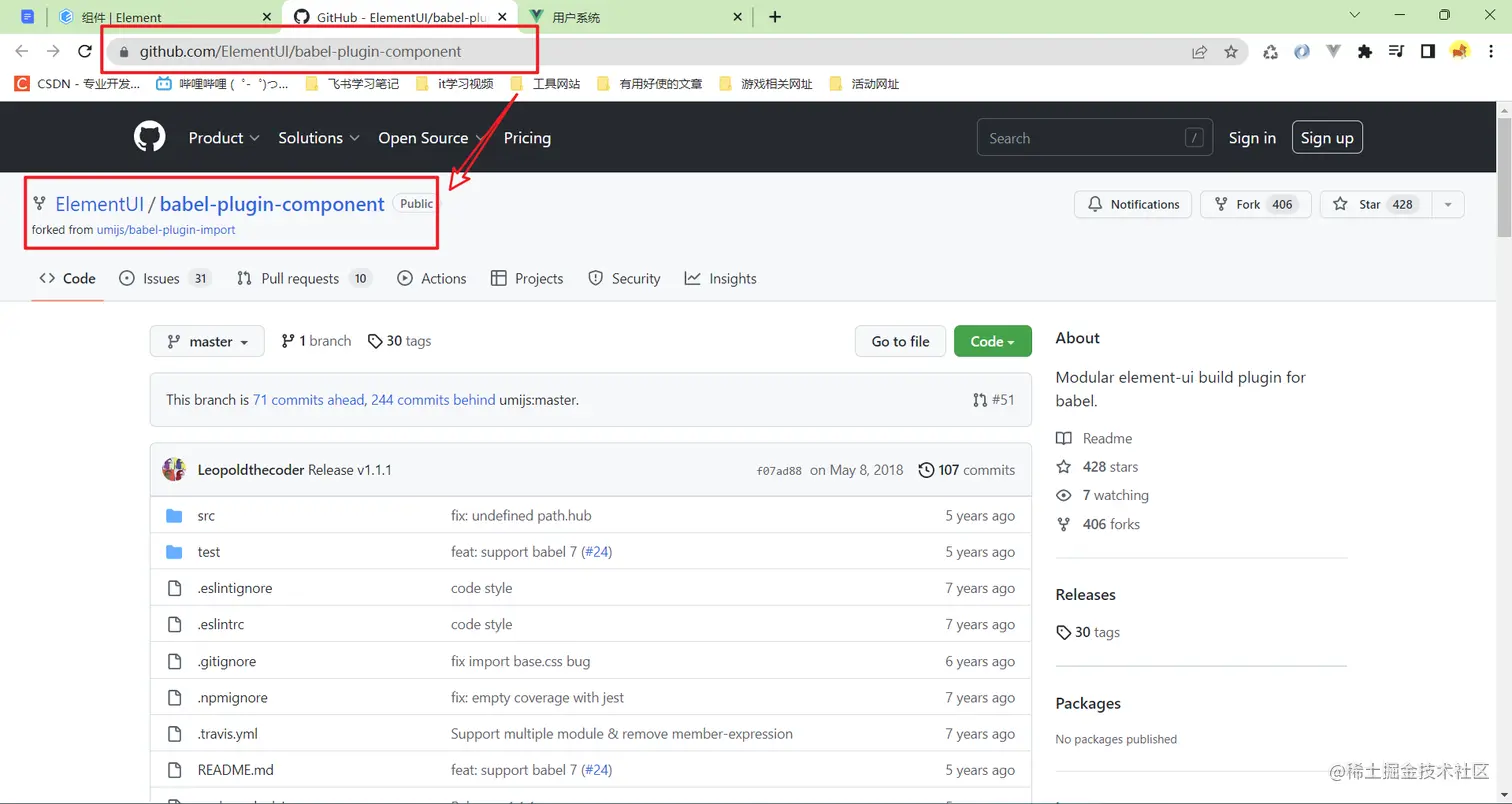The image size is (1512, 804).
Task: Click the 7 watching link
Action: point(1102,495)
